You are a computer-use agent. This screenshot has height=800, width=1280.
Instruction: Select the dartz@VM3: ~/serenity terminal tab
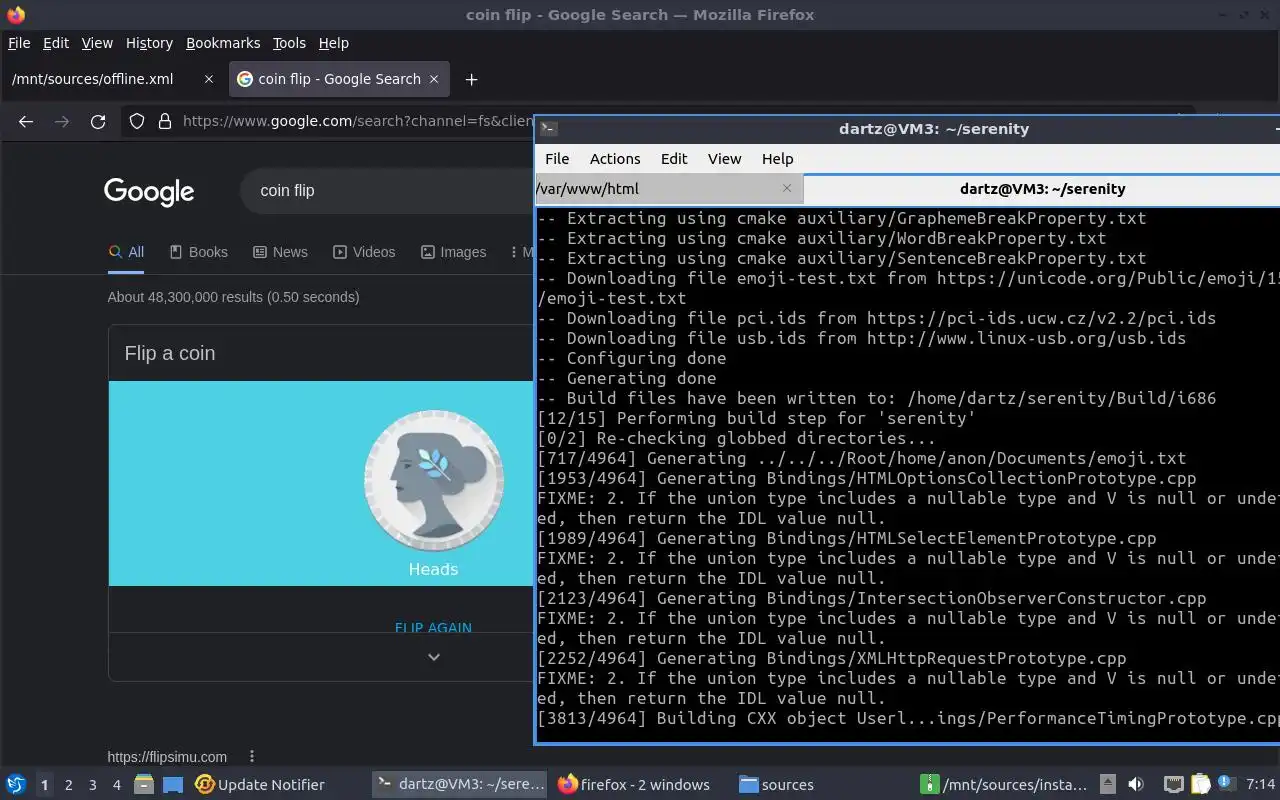pos(1042,188)
